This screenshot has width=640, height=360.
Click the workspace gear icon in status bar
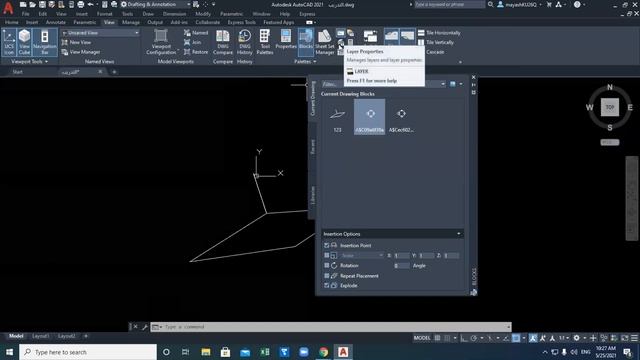click(x=576, y=338)
